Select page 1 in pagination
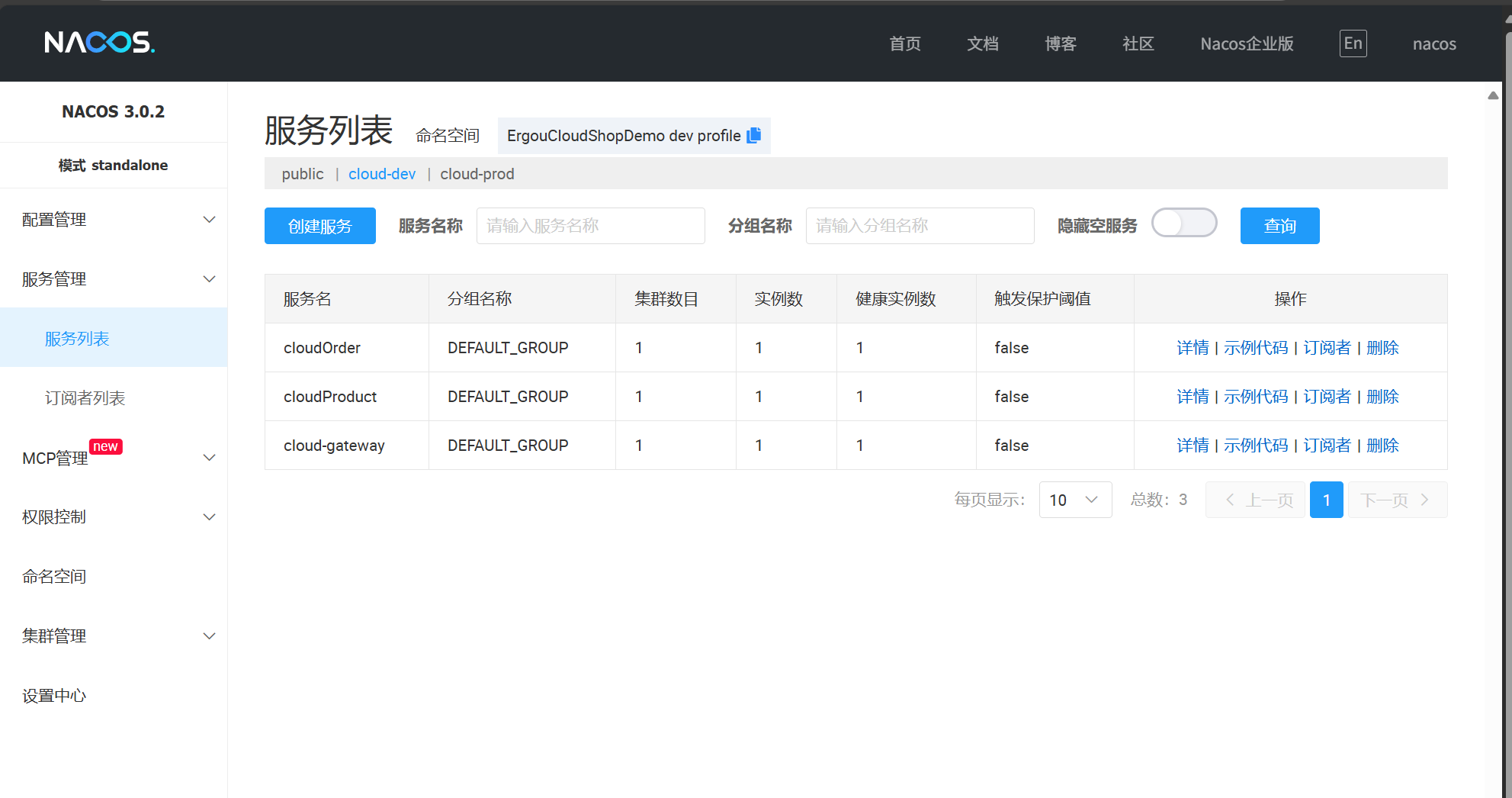Image resolution: width=1512 pixels, height=798 pixels. click(1327, 500)
